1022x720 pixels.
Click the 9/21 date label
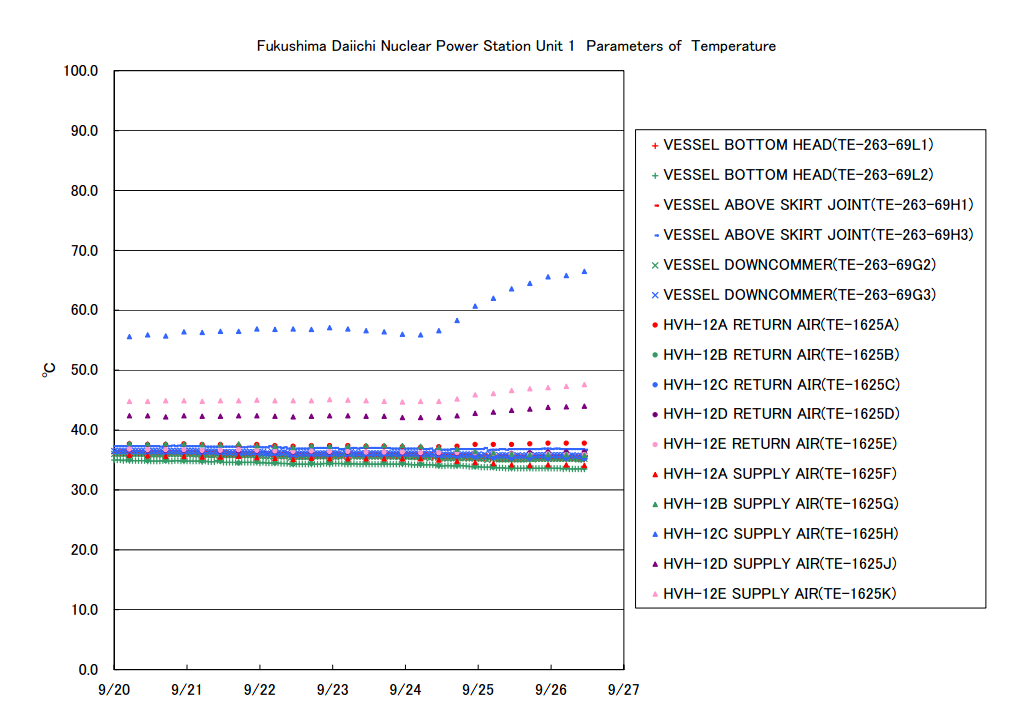187,690
